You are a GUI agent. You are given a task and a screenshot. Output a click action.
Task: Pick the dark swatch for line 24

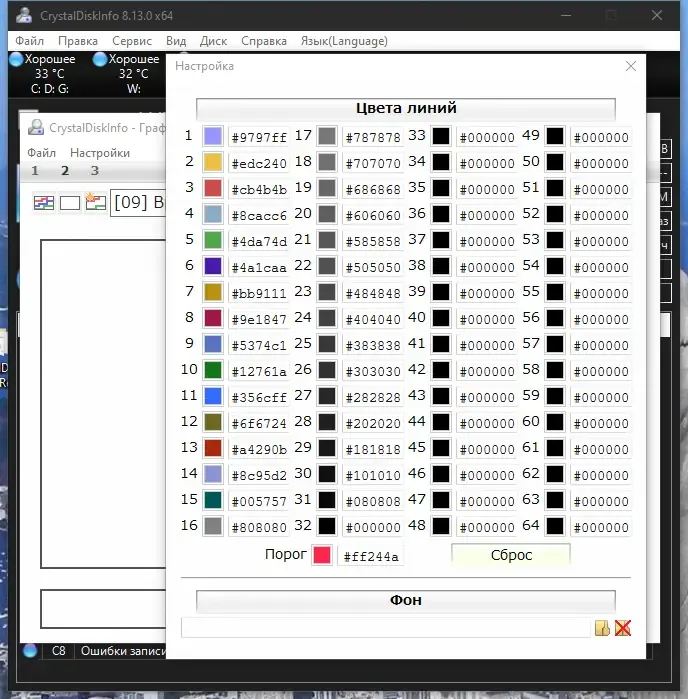327,318
